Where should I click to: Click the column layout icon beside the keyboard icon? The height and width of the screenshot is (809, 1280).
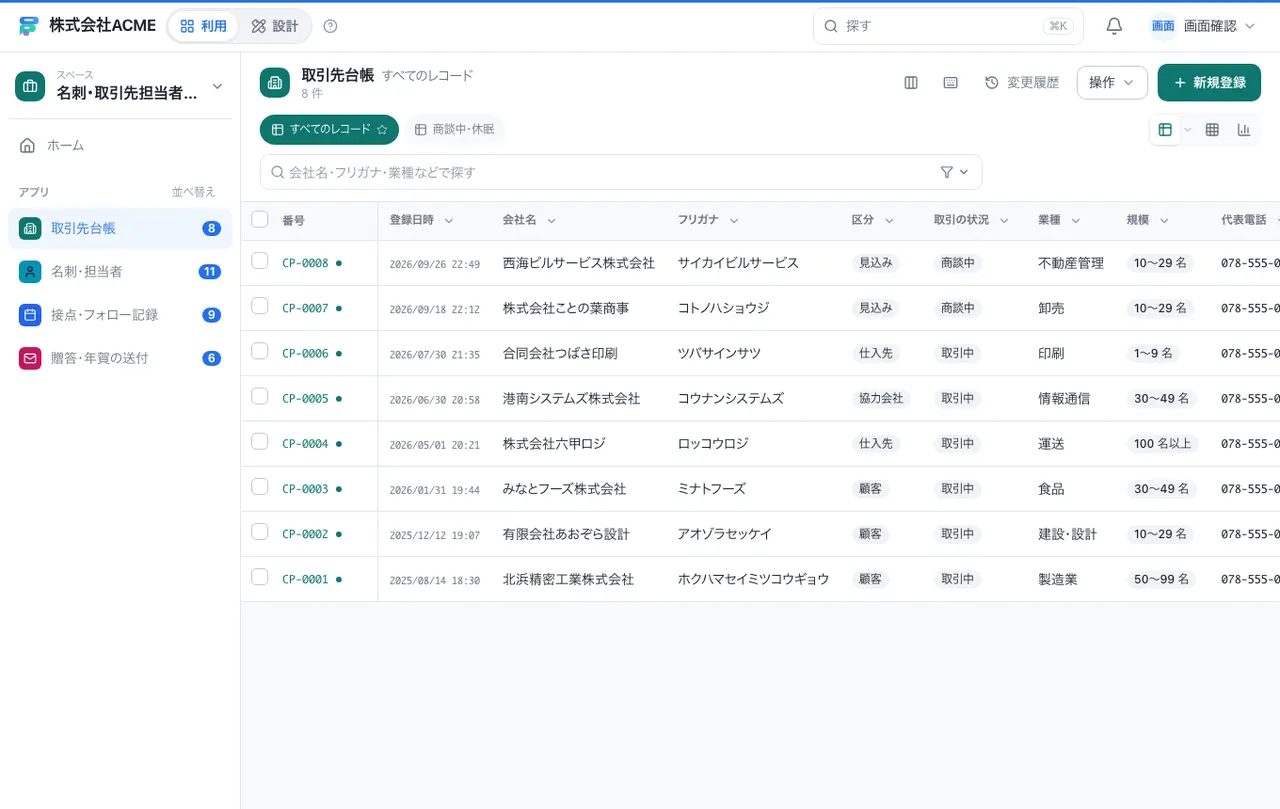pyautogui.click(x=911, y=83)
